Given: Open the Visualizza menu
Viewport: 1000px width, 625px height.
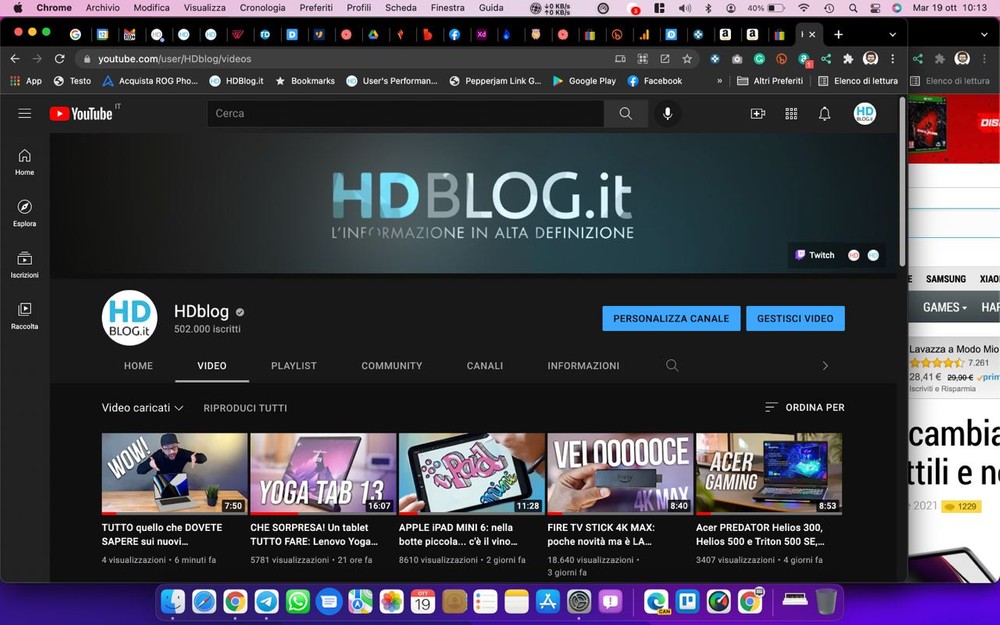Looking at the screenshot, I should click(205, 8).
